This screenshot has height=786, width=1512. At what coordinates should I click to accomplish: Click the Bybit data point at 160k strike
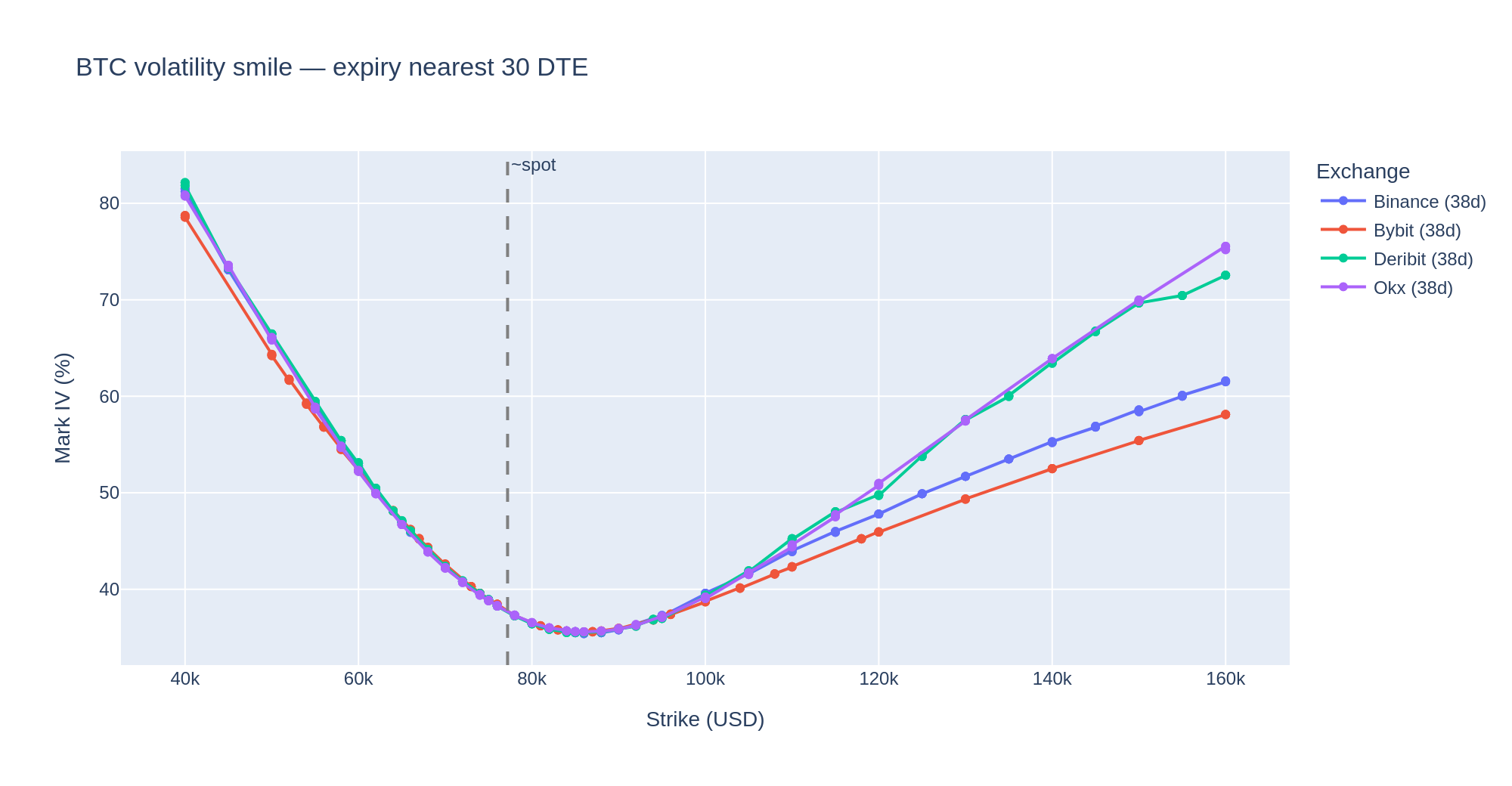click(x=1225, y=414)
